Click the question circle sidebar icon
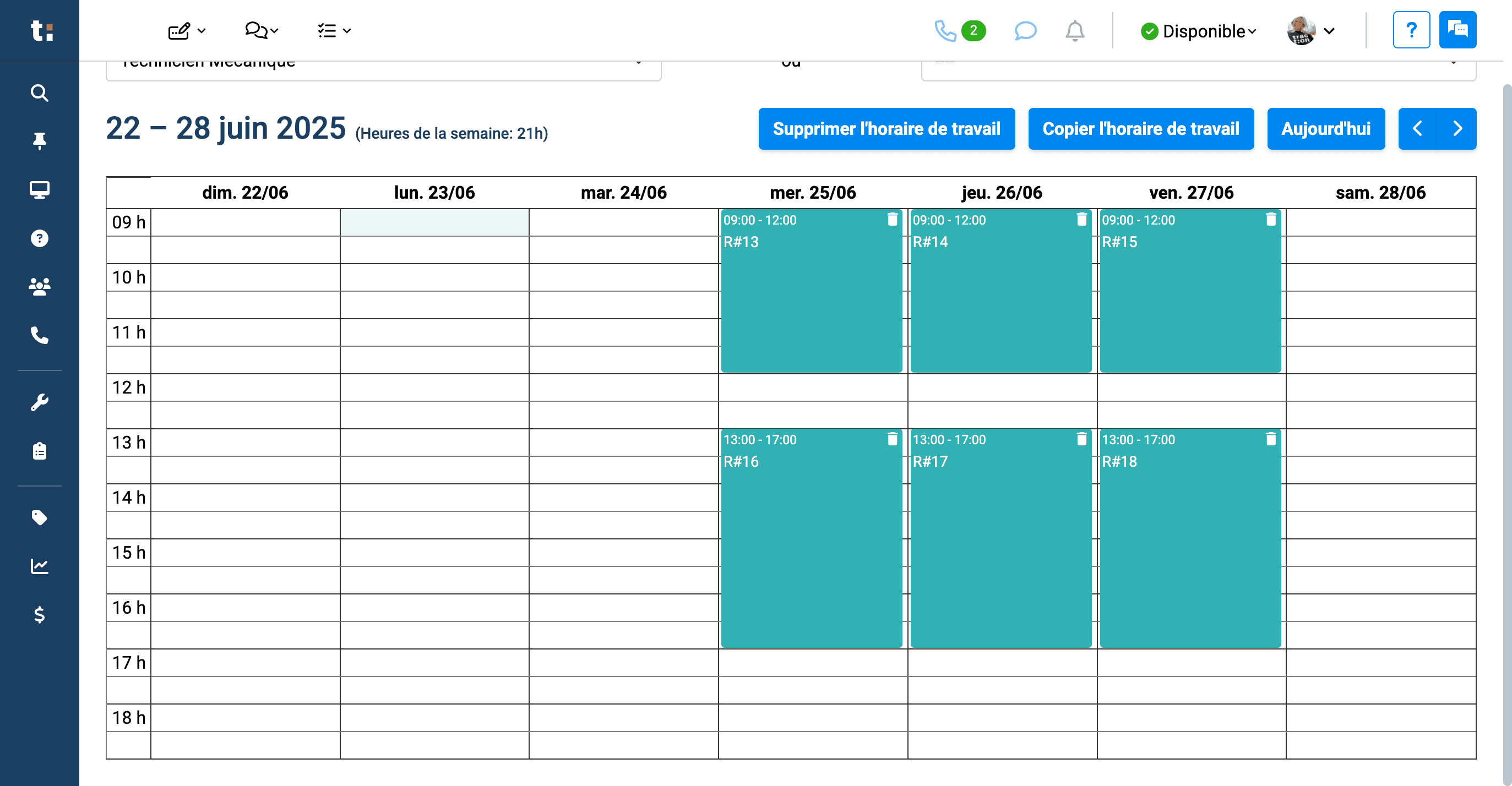Screen dimensions: 1512x786 click(x=39, y=238)
